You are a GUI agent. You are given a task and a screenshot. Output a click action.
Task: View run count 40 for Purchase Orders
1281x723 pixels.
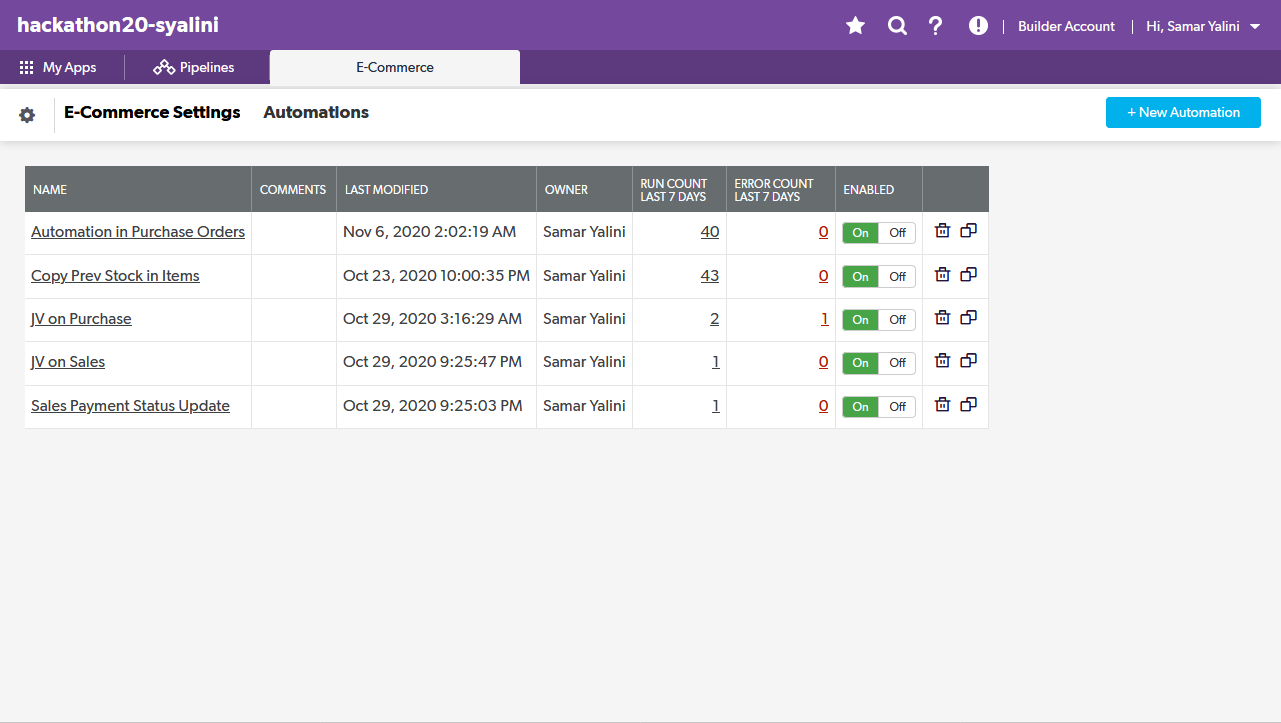(710, 232)
